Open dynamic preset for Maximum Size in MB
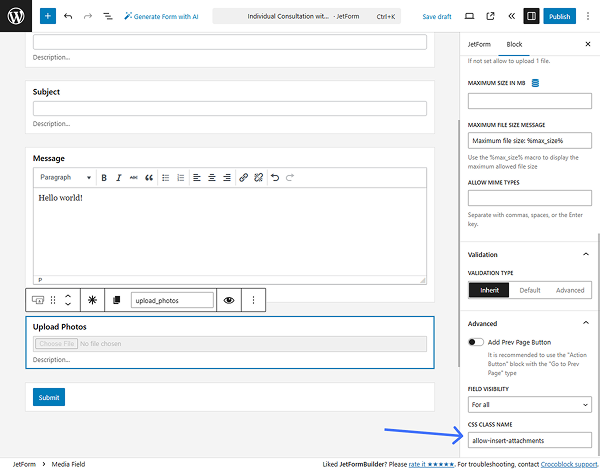 pos(535,83)
